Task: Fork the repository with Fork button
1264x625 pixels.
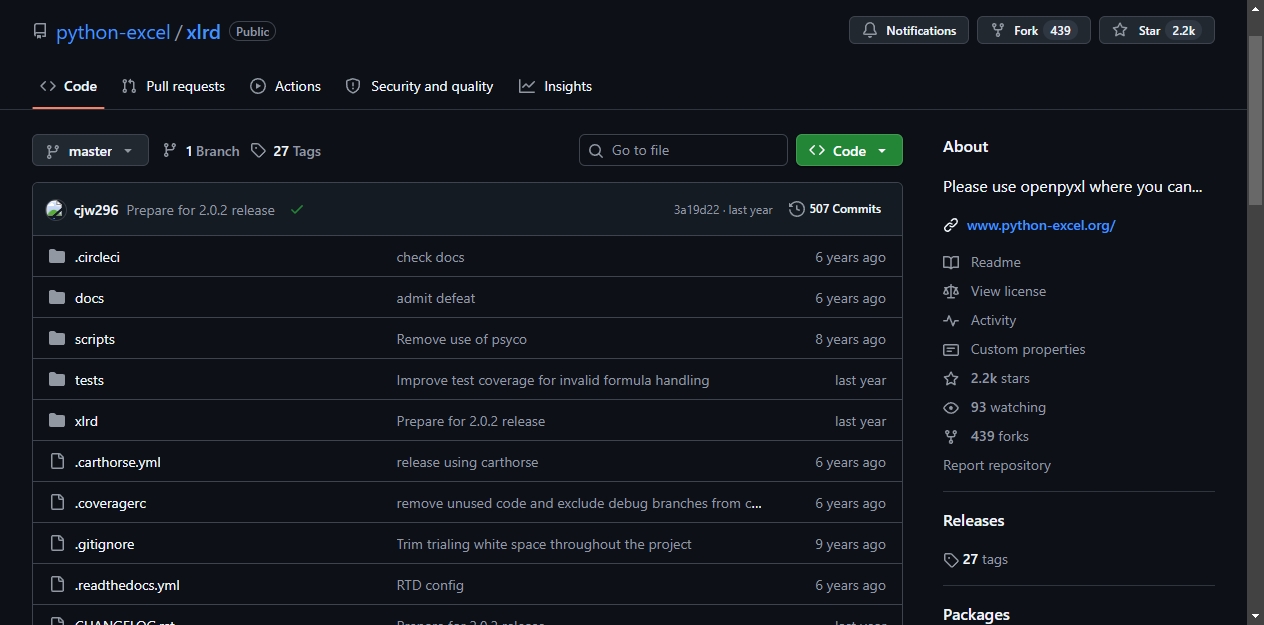Action: tap(1033, 30)
